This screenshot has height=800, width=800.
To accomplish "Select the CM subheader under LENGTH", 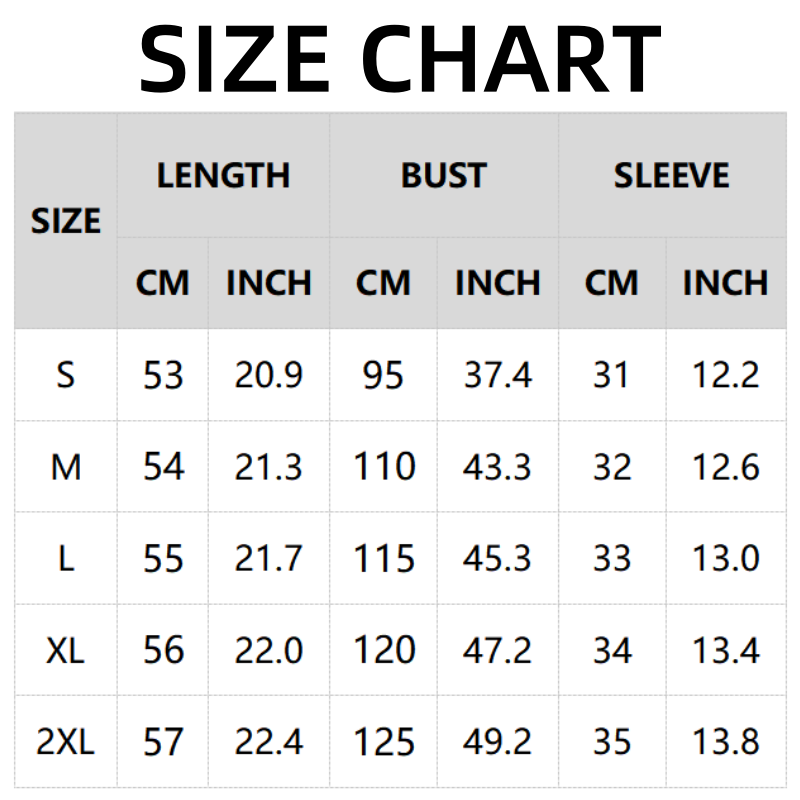I will point(162,283).
